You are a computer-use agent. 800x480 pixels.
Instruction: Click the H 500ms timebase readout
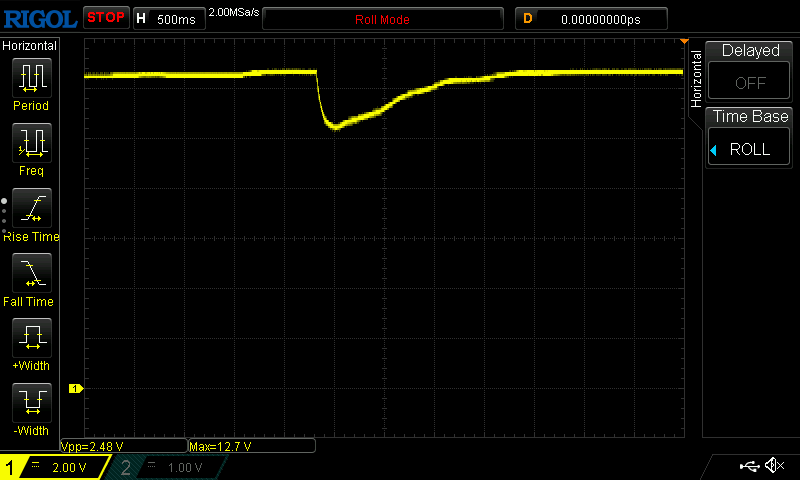[x=169, y=19]
